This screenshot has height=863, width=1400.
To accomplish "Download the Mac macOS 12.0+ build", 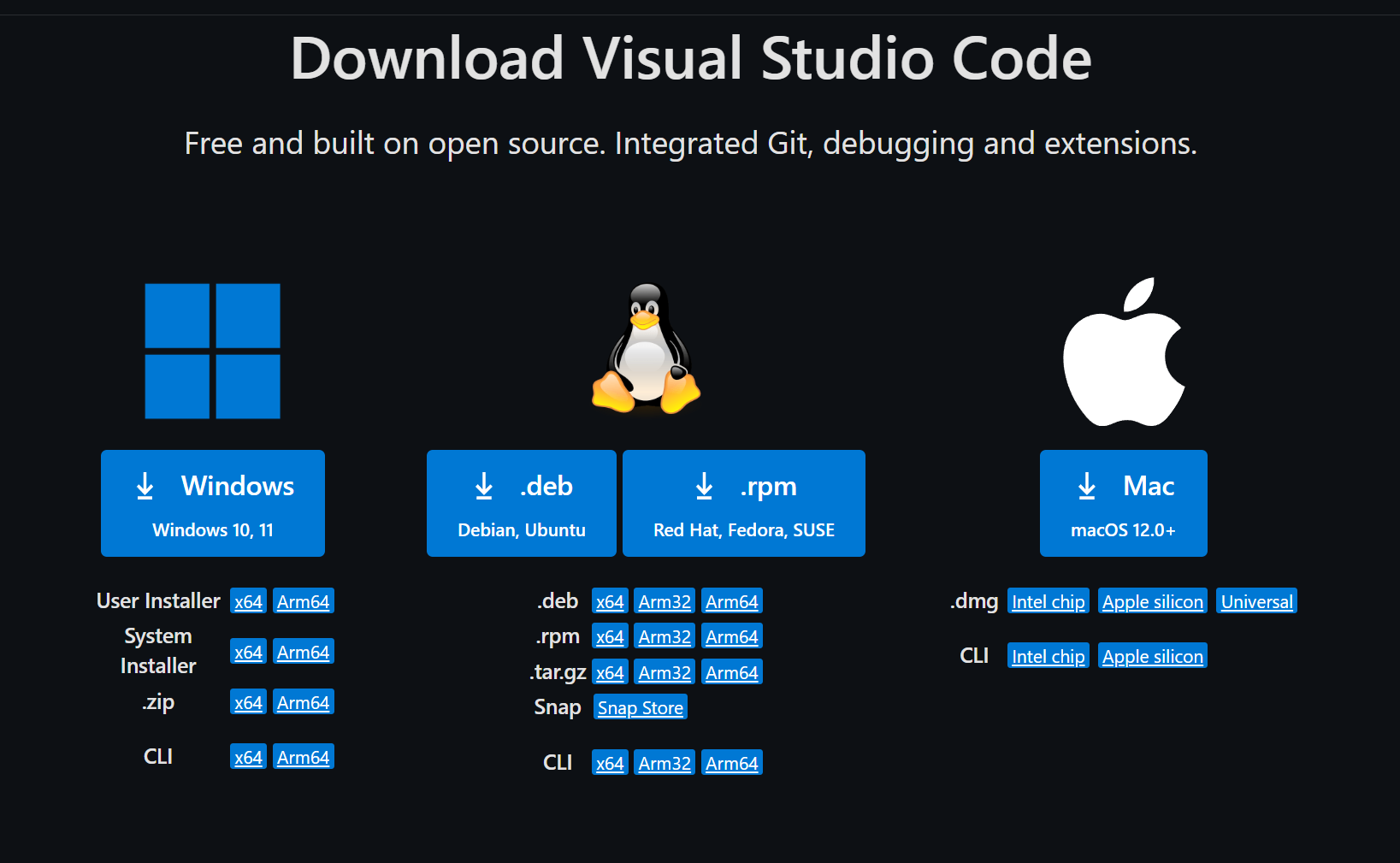I will [1124, 503].
